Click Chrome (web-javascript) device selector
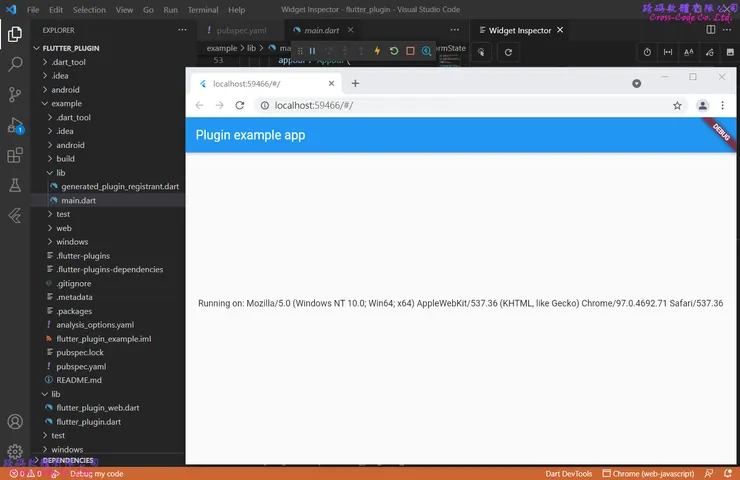This screenshot has width=740, height=480. pyautogui.click(x=648, y=473)
